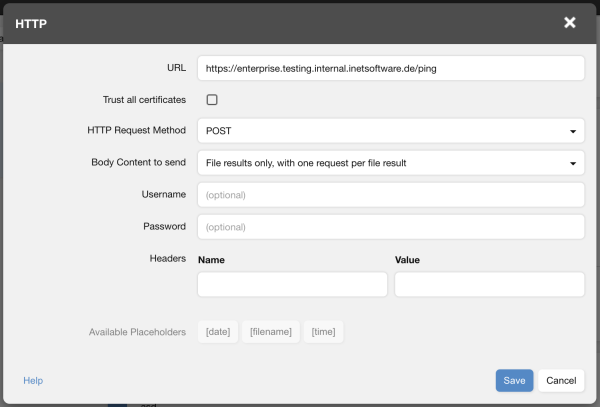Viewport: 600px width, 407px height.
Task: Save the HTTP configuration
Action: click(x=514, y=381)
